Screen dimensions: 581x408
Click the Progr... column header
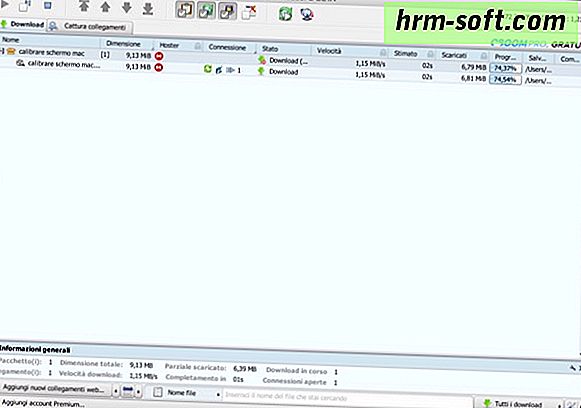click(505, 57)
